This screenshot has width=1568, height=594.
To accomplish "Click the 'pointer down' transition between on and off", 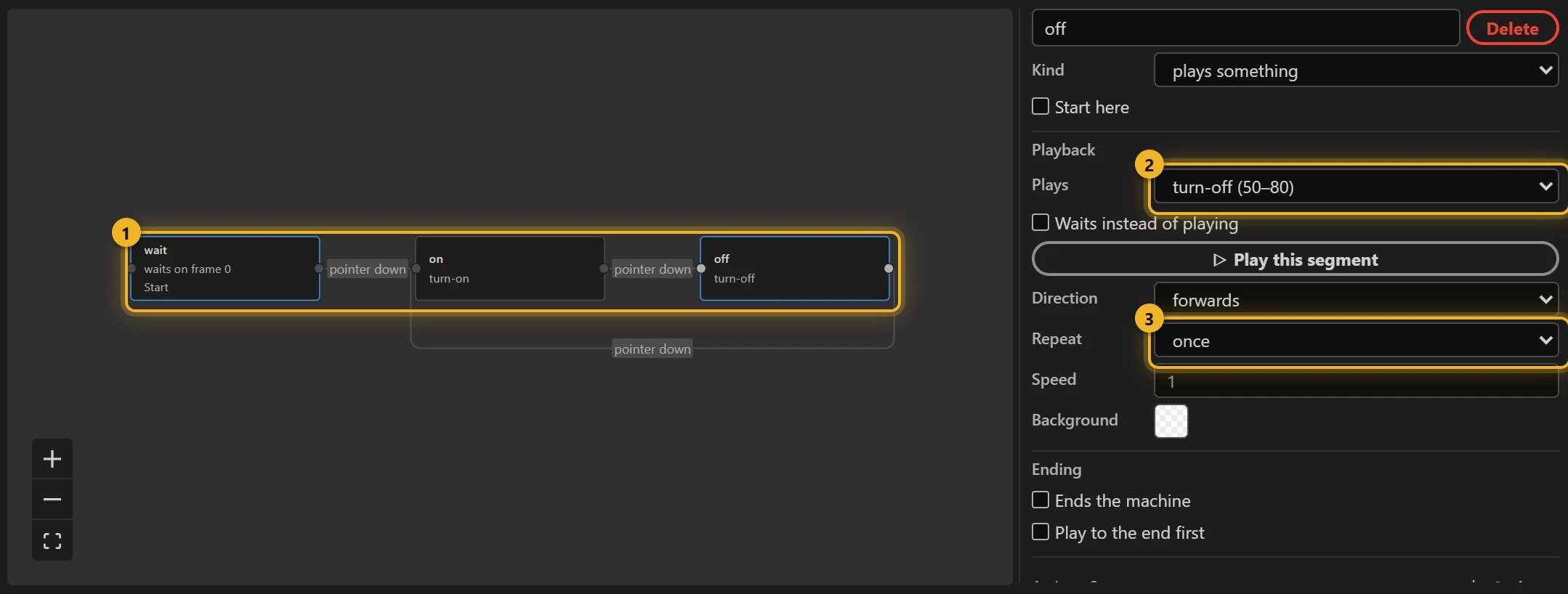I will 652,269.
